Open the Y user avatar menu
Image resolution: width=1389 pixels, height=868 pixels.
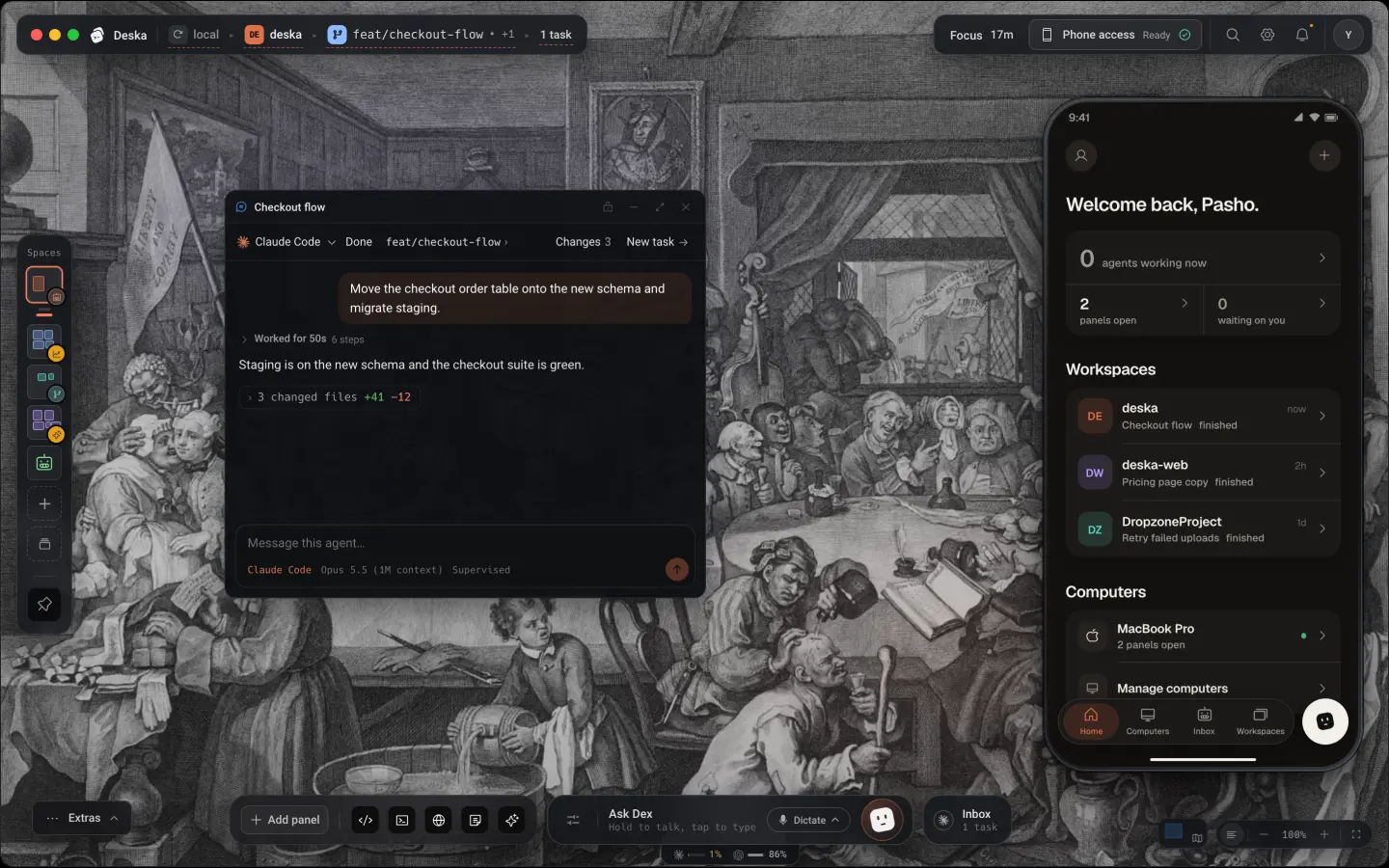(1348, 35)
